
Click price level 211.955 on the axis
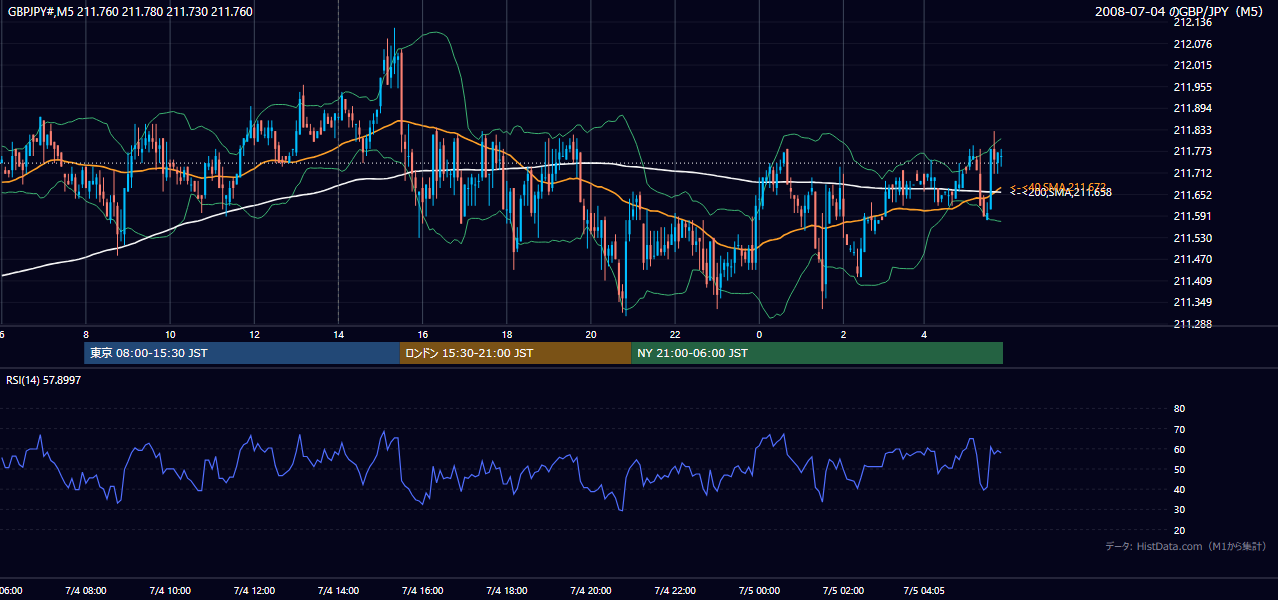(x=1193, y=87)
